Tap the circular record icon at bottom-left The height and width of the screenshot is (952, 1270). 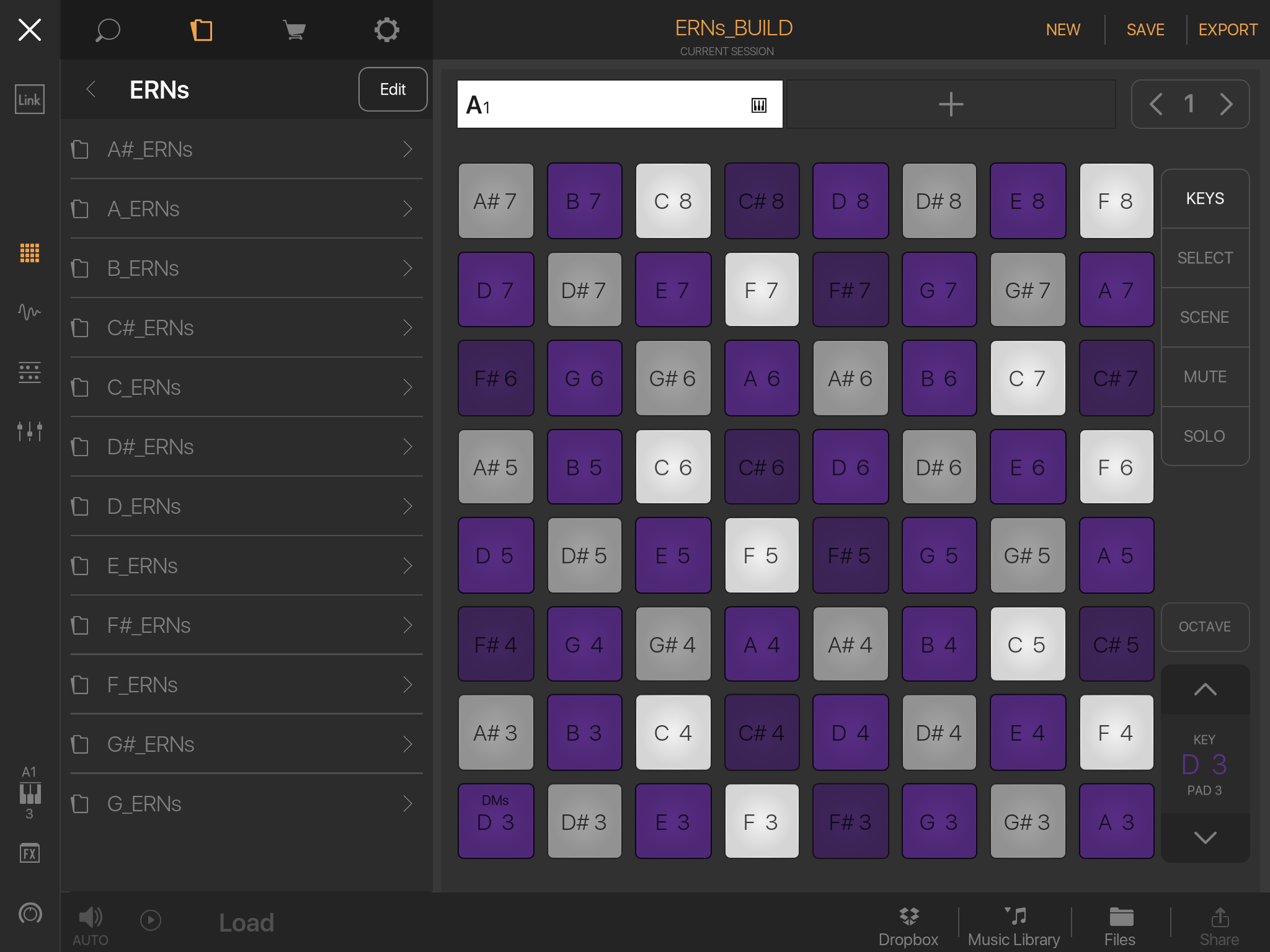pyautogui.click(x=29, y=913)
